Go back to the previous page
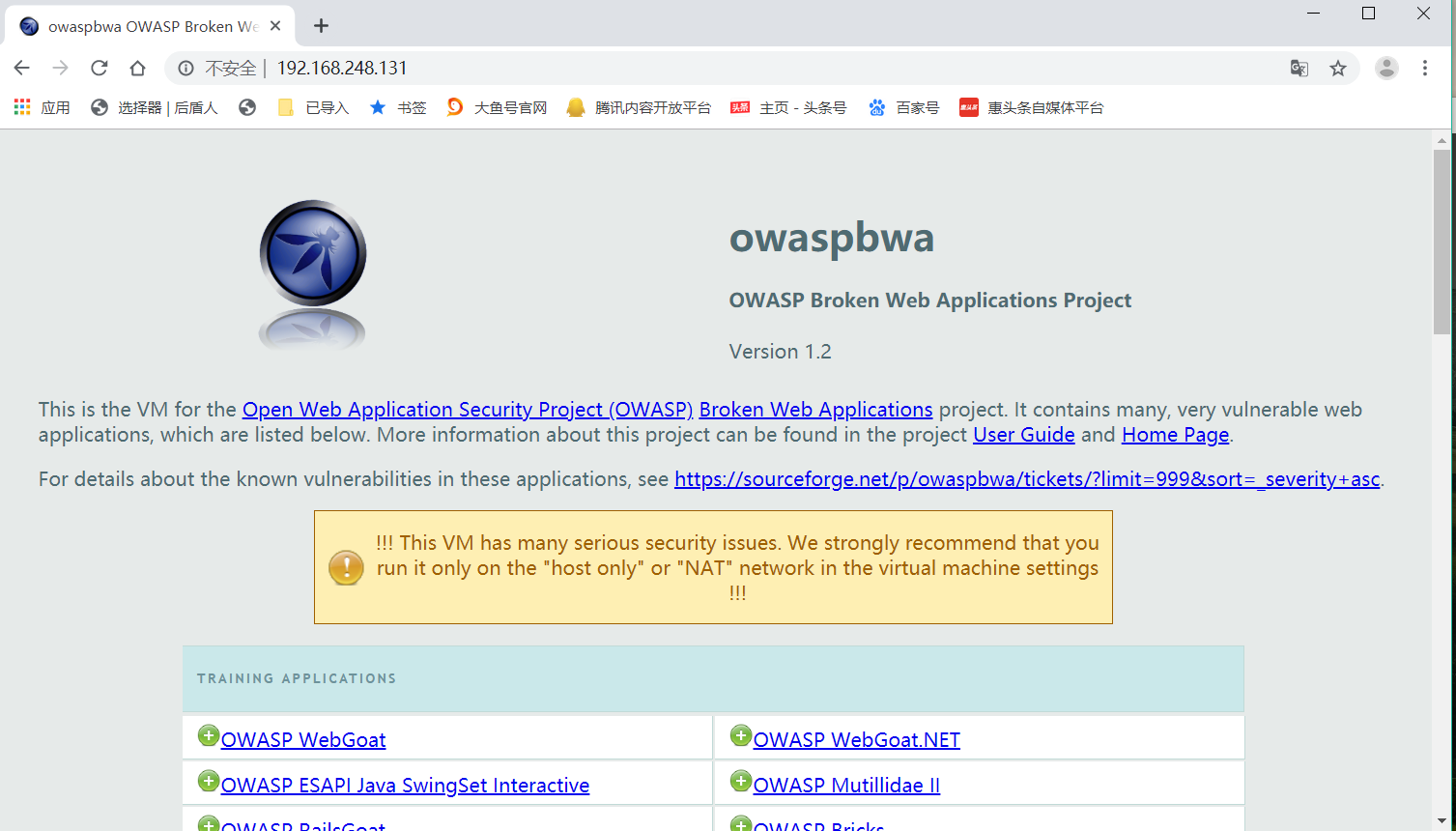 coord(22,68)
